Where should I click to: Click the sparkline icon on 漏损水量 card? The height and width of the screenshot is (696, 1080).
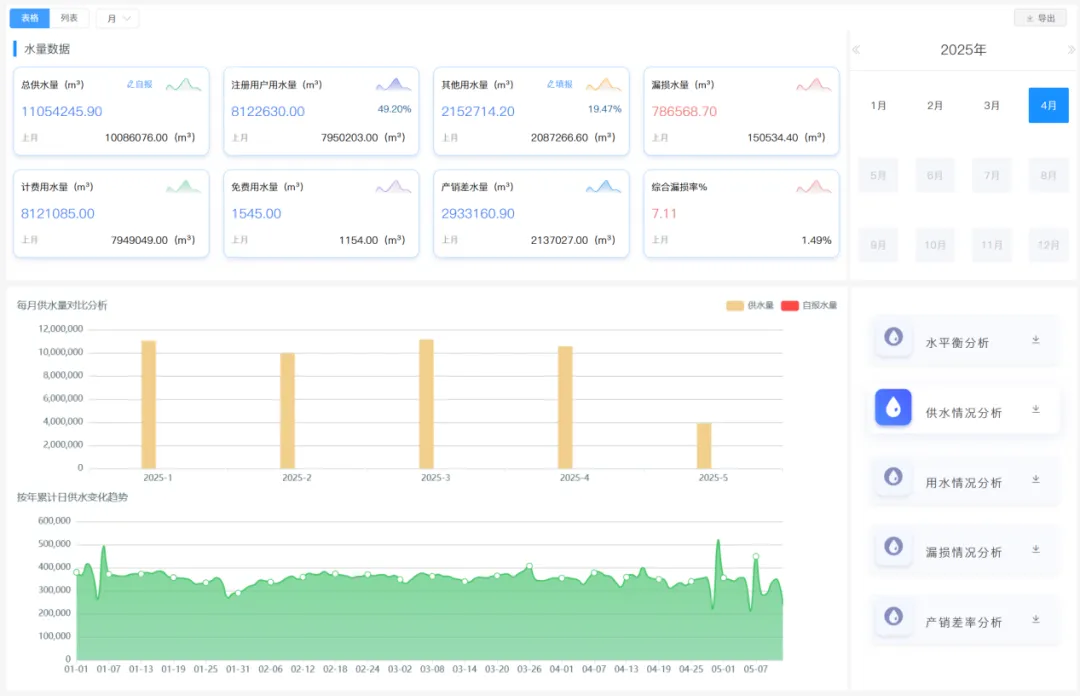(x=814, y=85)
